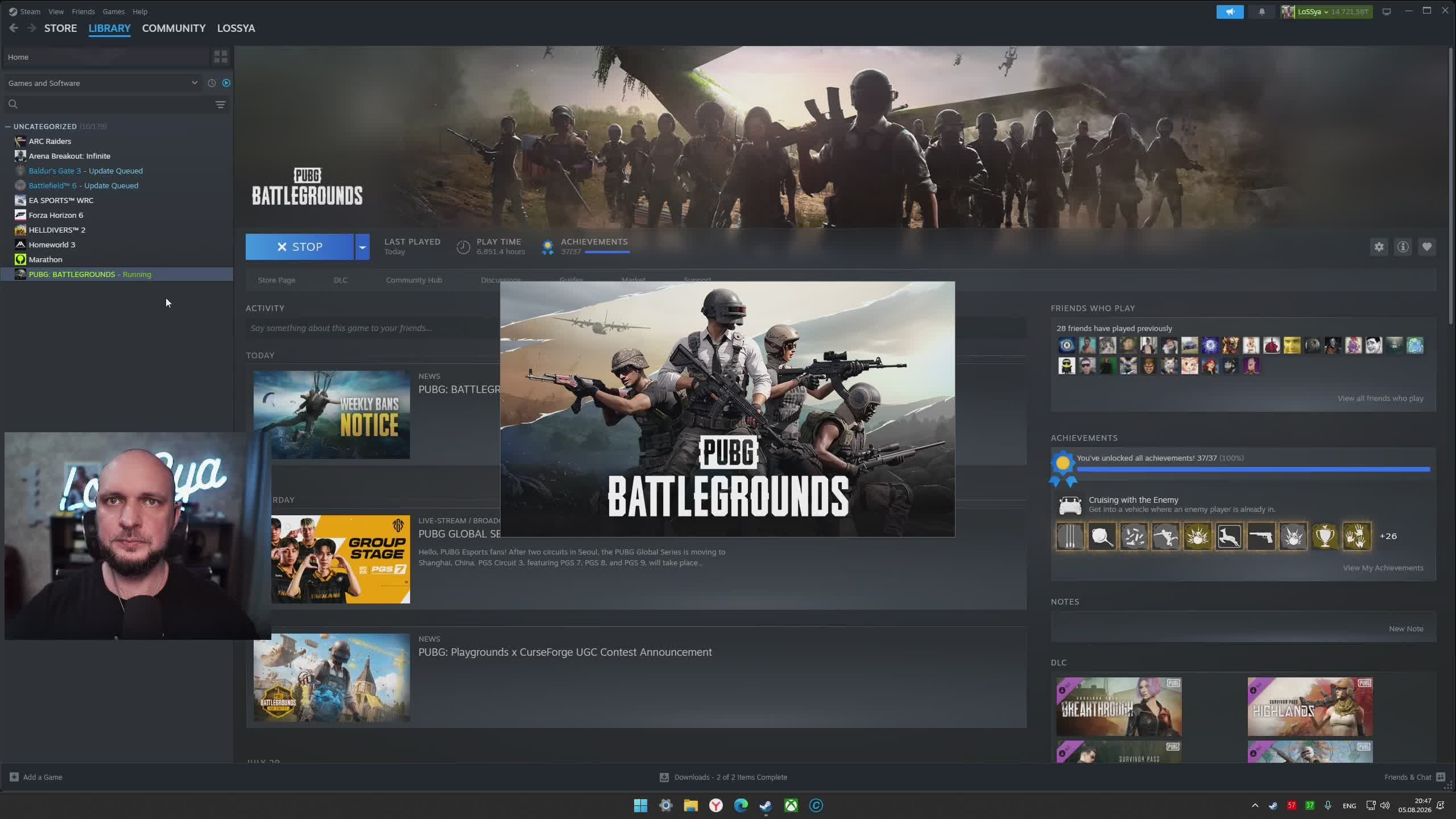Toggle the microphone in system tray
The height and width of the screenshot is (819, 1456).
click(x=1328, y=805)
